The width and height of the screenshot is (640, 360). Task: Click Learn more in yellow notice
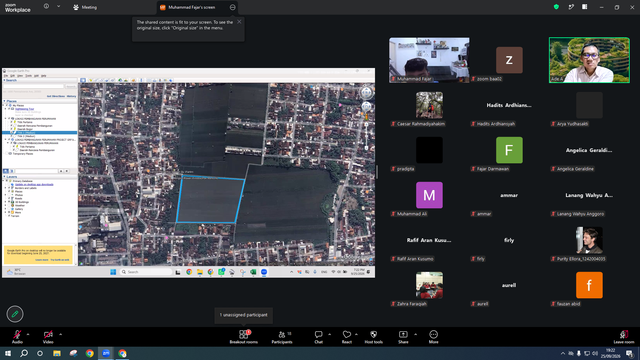(x=42, y=260)
